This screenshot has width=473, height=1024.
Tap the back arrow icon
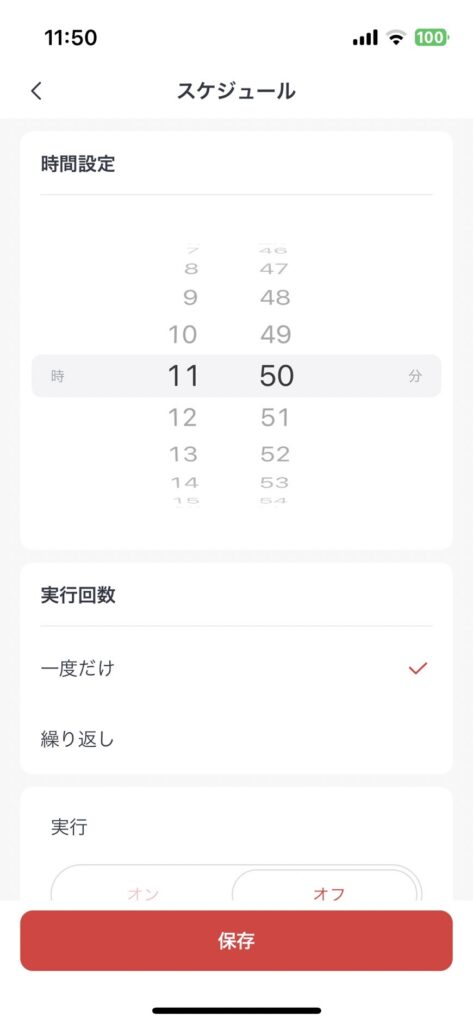pyautogui.click(x=37, y=91)
